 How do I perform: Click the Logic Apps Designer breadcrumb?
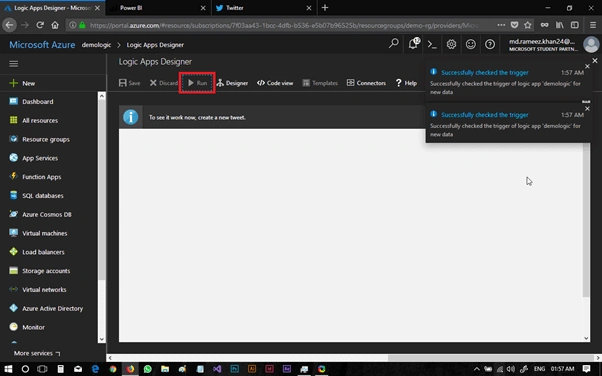[x=155, y=45]
